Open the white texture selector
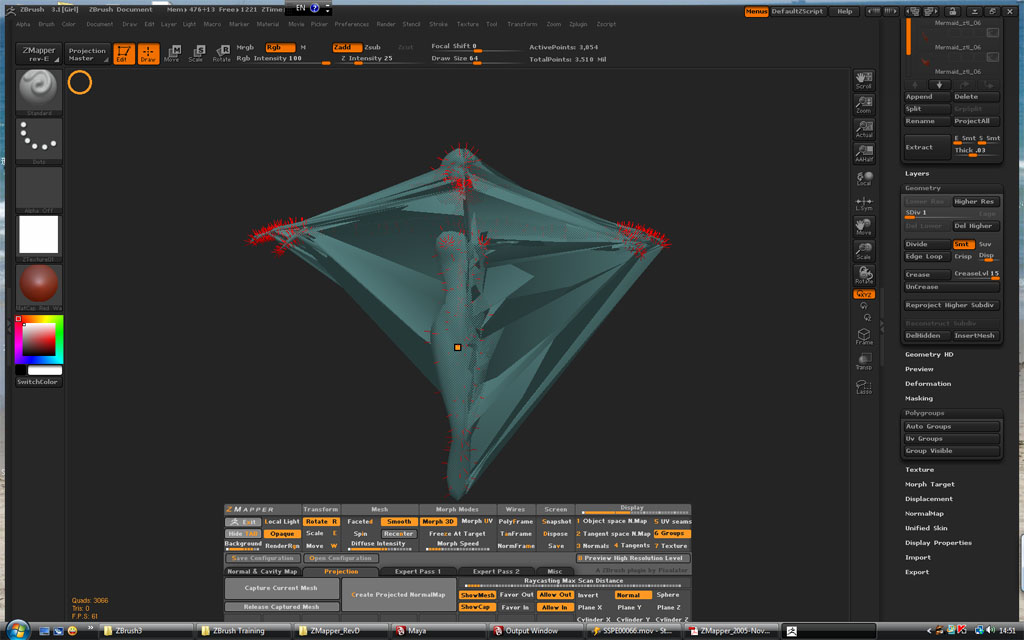 tap(39, 238)
